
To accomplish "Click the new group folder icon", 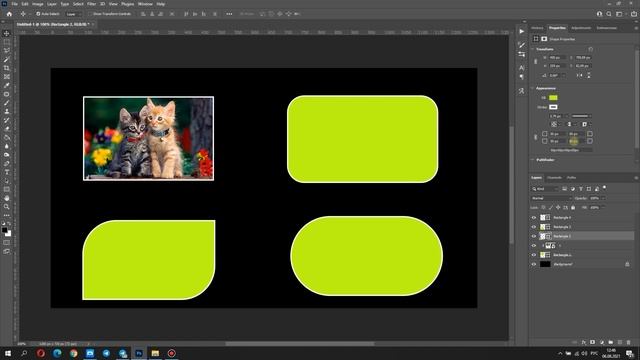I will 611,342.
